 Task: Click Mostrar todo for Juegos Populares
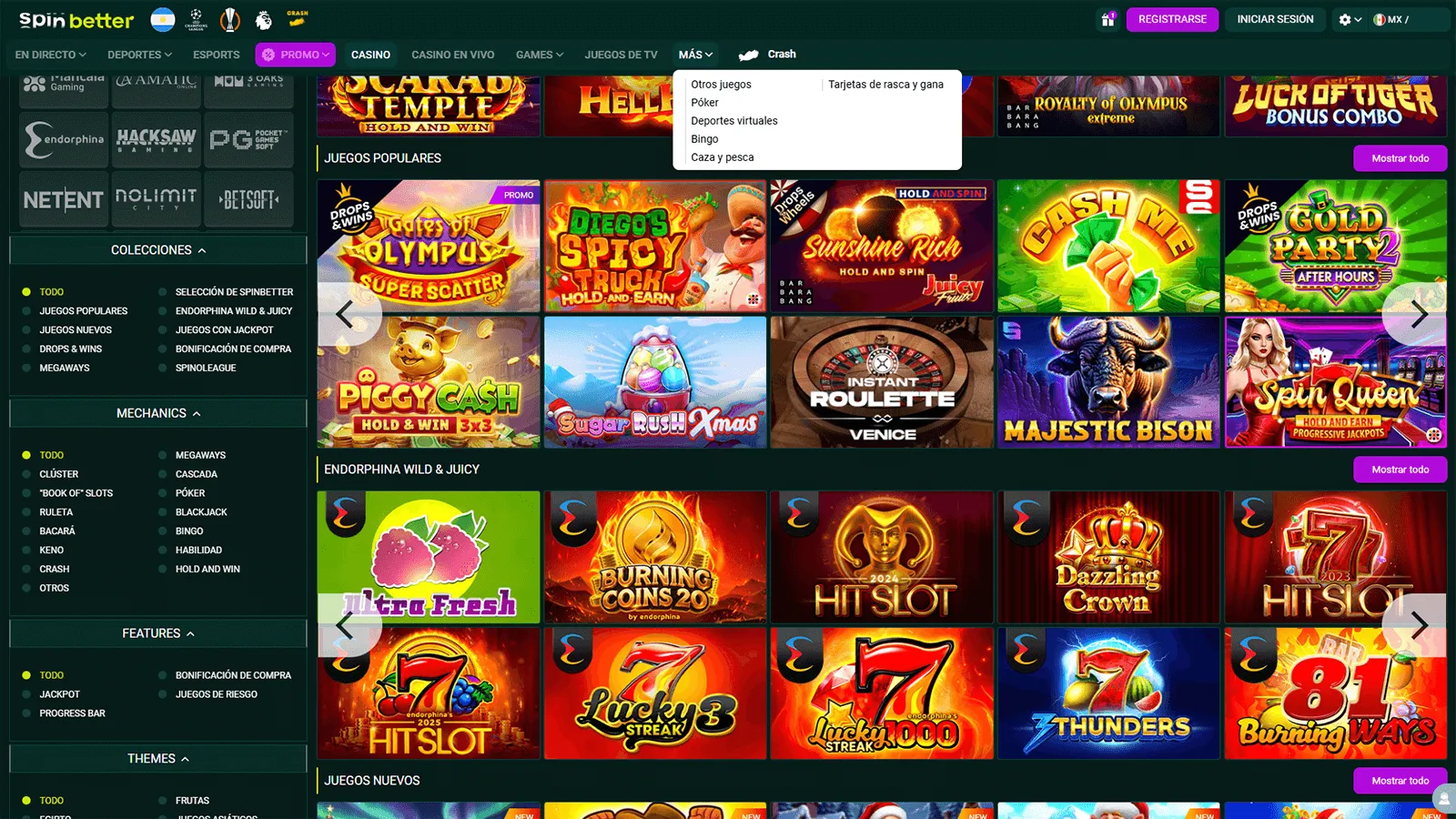(x=1400, y=158)
